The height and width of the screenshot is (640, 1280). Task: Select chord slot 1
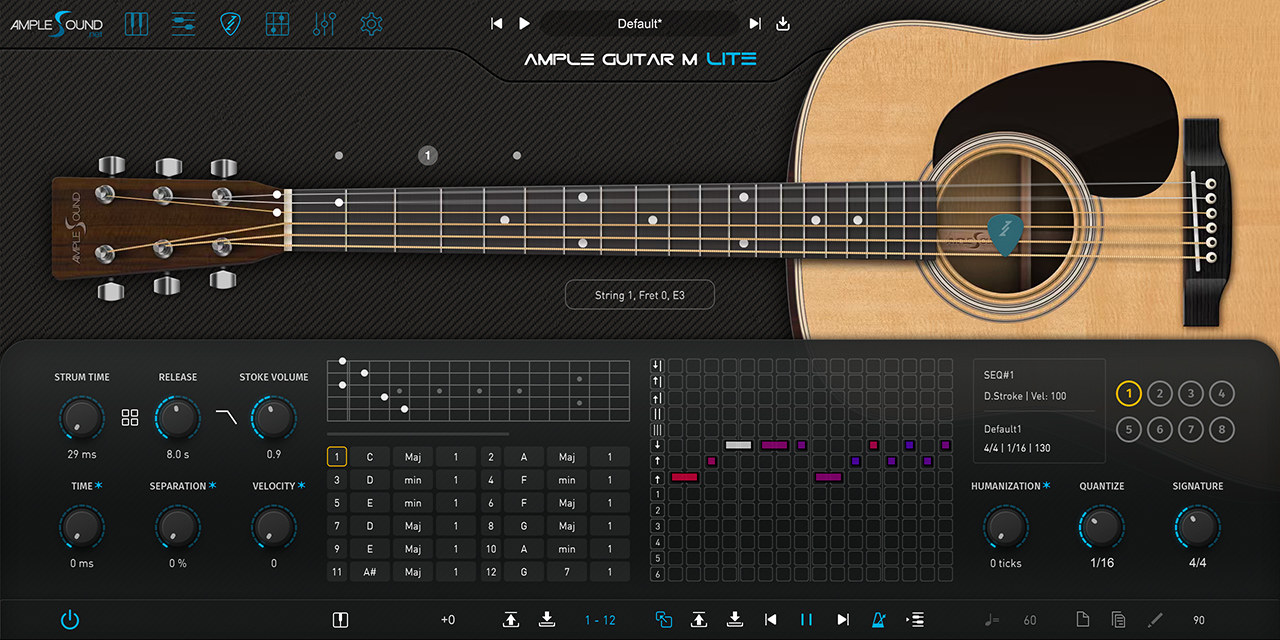(x=337, y=457)
